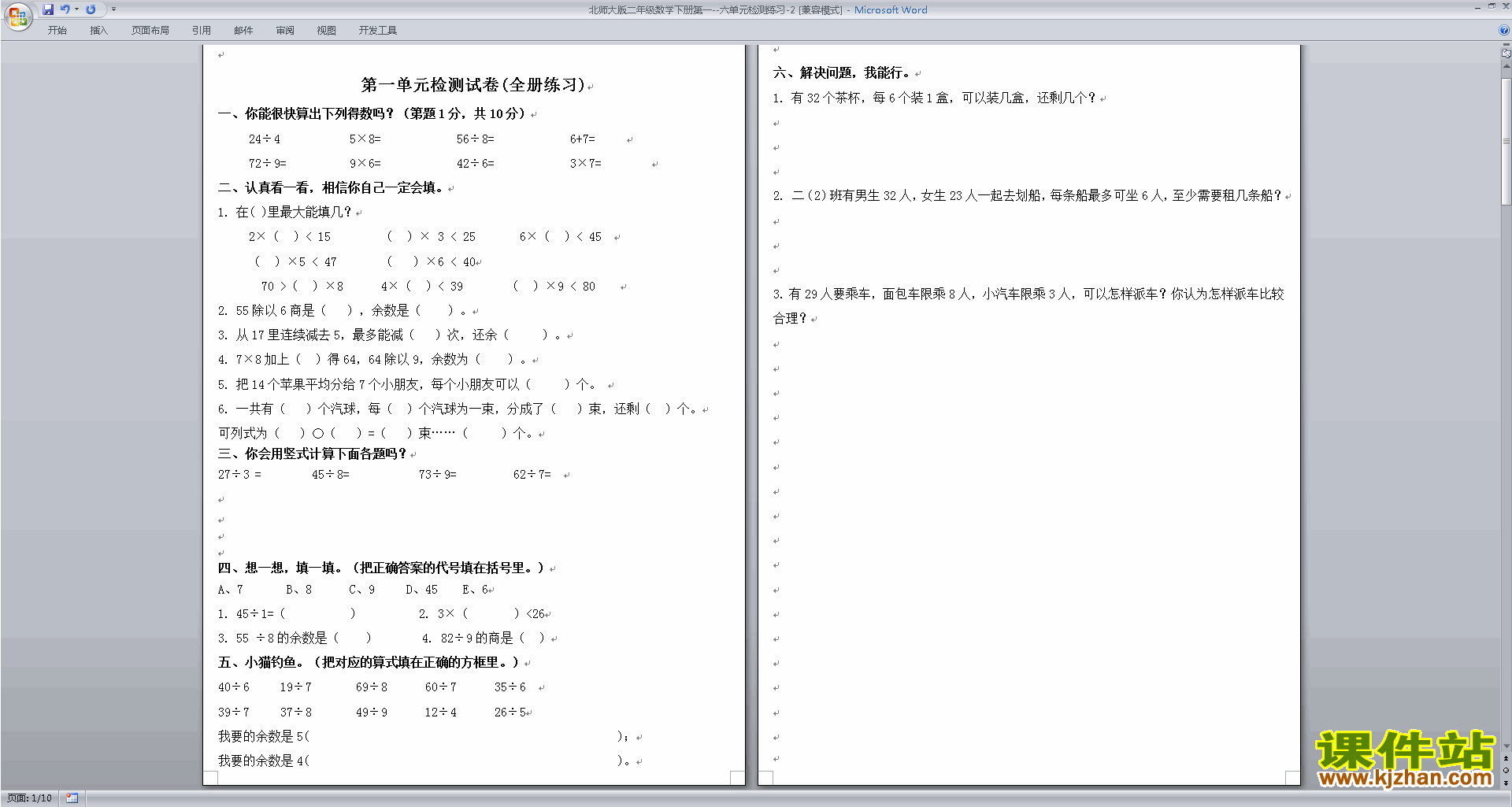The height and width of the screenshot is (807, 1512).
Task: Click the heading 四、想一想,填一填。
Action: [280, 568]
